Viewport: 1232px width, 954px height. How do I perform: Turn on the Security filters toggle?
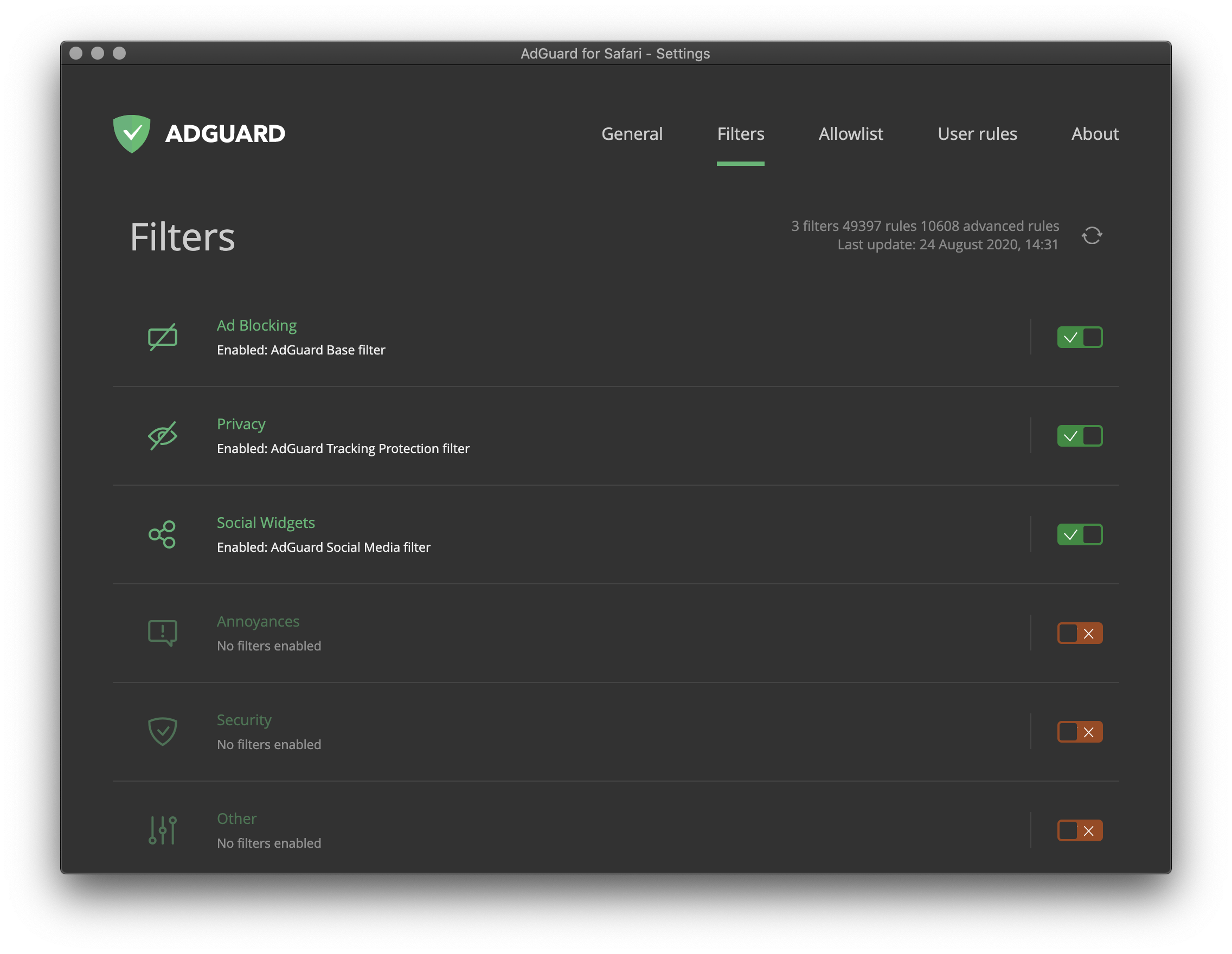1080,732
